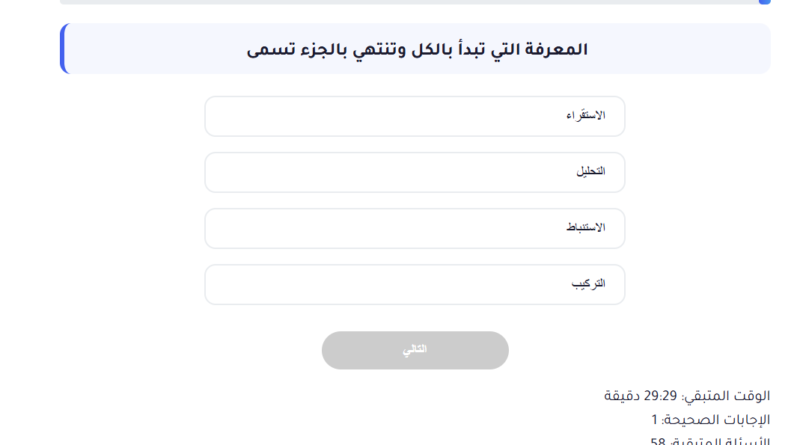Click the correct answers count 1

[655, 420]
